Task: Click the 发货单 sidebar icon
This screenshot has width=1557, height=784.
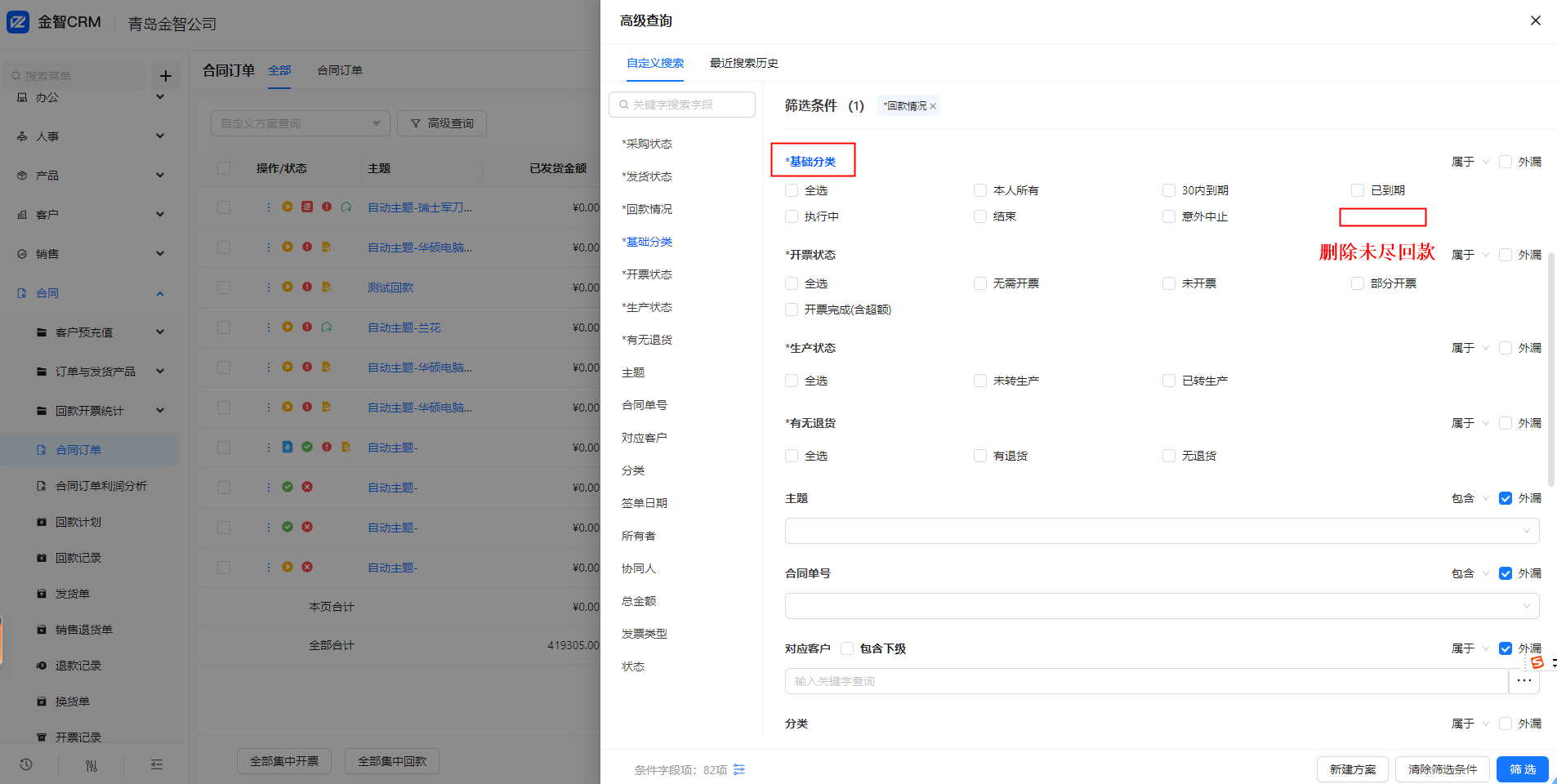Action: (42, 594)
